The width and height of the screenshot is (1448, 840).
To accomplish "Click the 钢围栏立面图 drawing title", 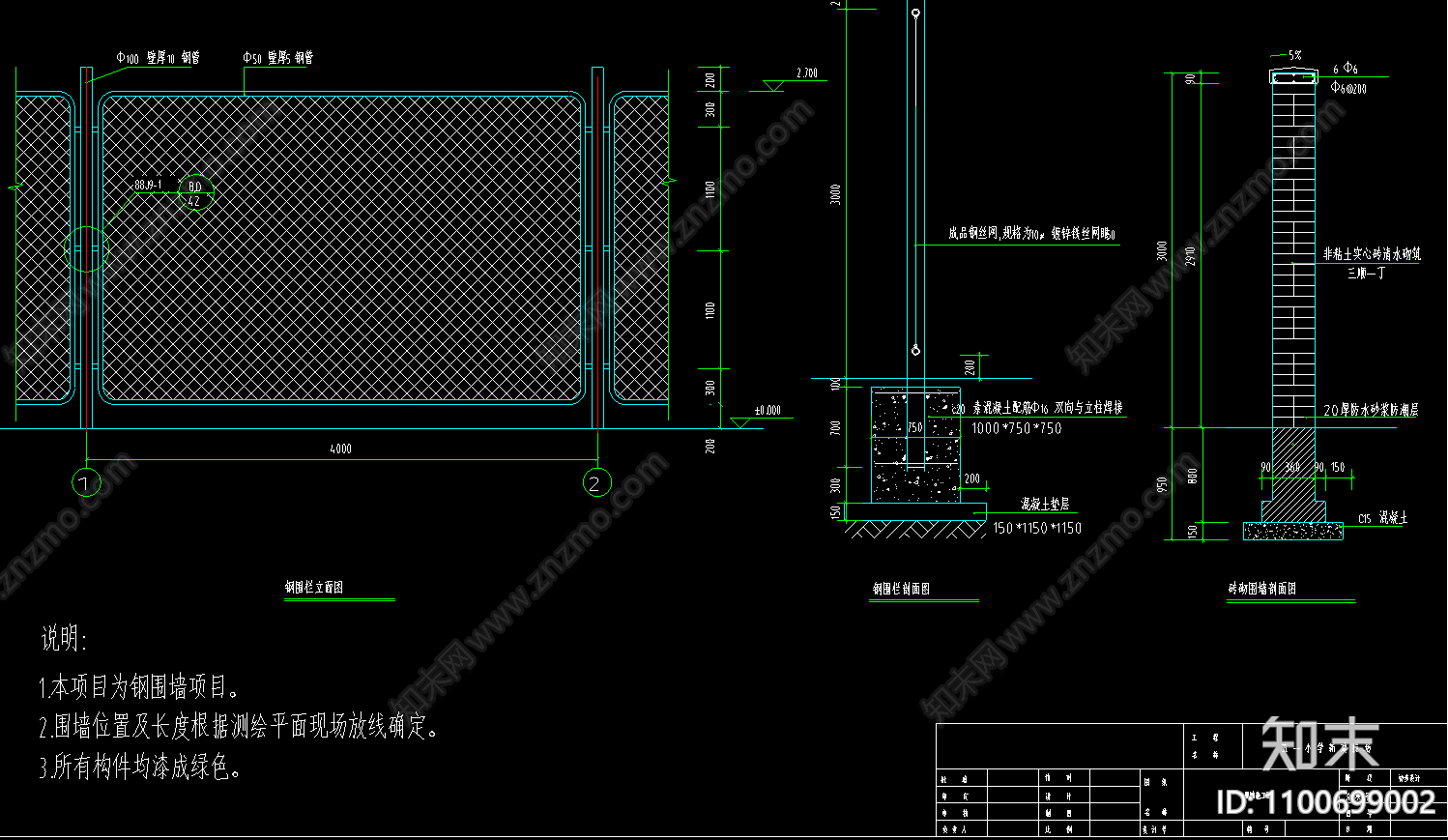I will (314, 588).
